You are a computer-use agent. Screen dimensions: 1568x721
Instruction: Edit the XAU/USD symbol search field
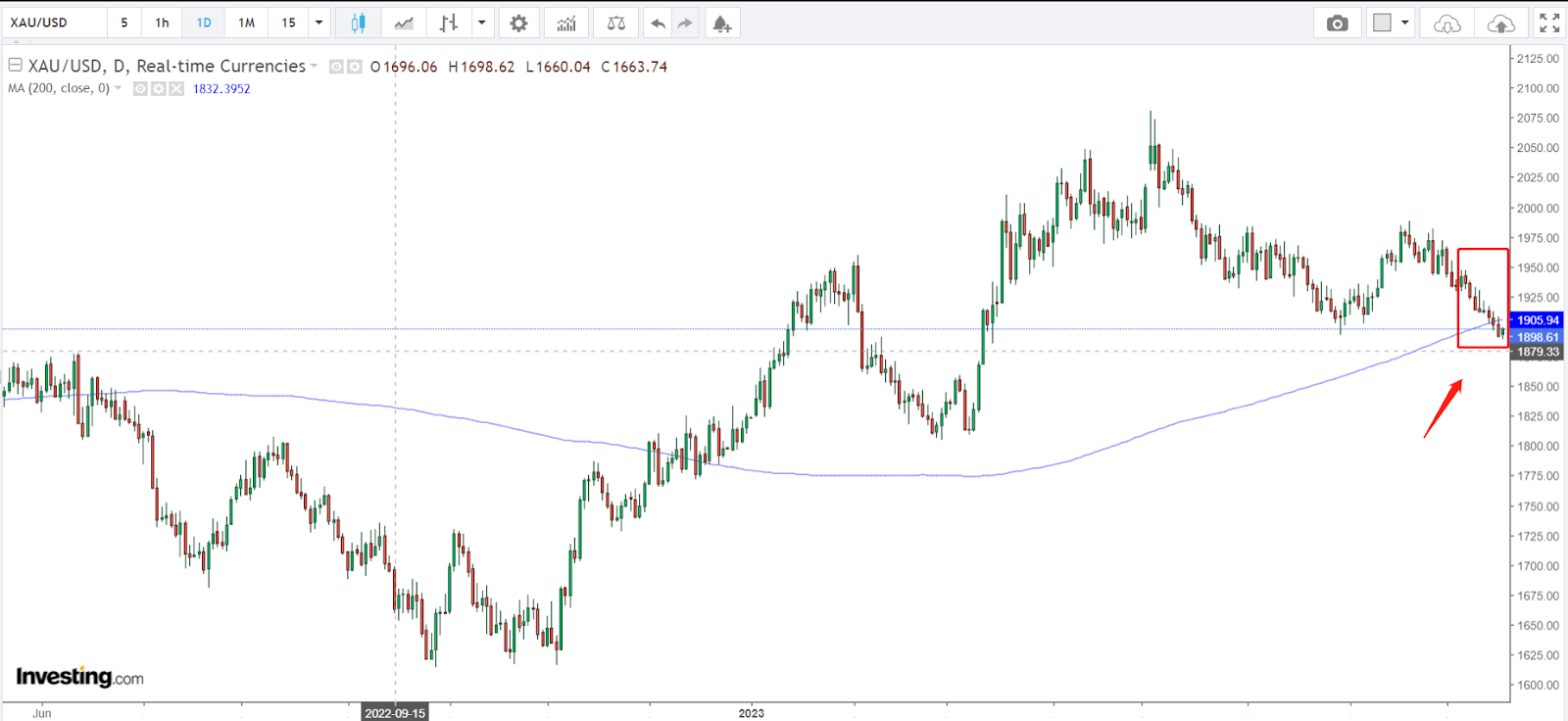(55, 23)
